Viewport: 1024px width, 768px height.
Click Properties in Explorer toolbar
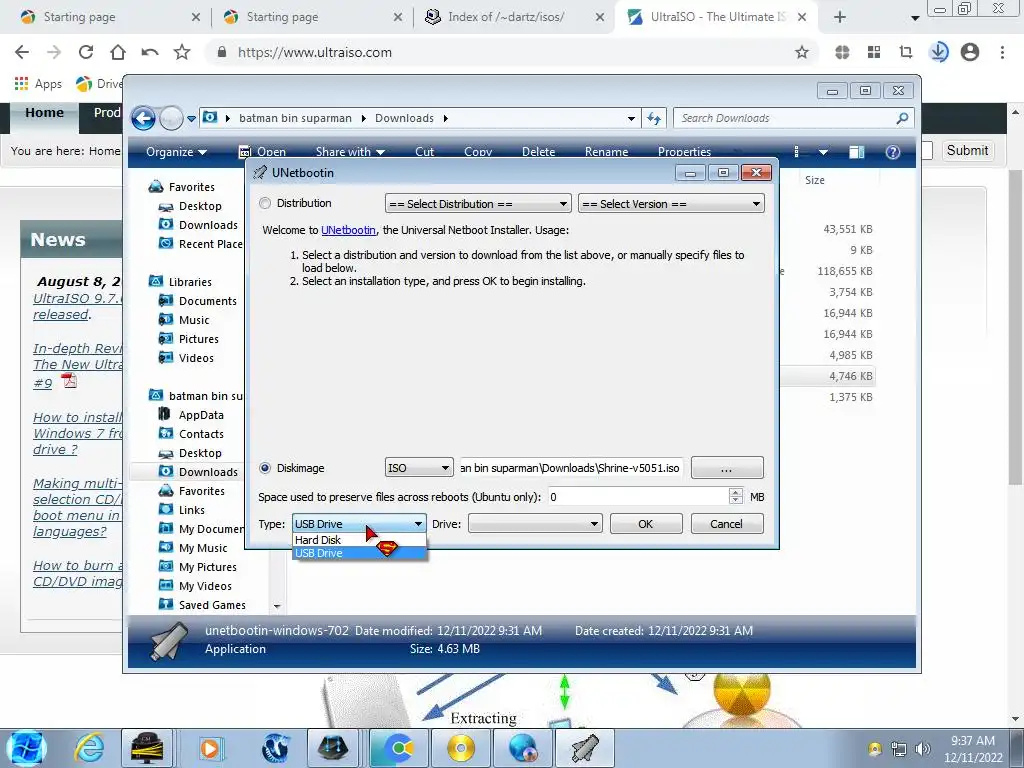(x=684, y=152)
